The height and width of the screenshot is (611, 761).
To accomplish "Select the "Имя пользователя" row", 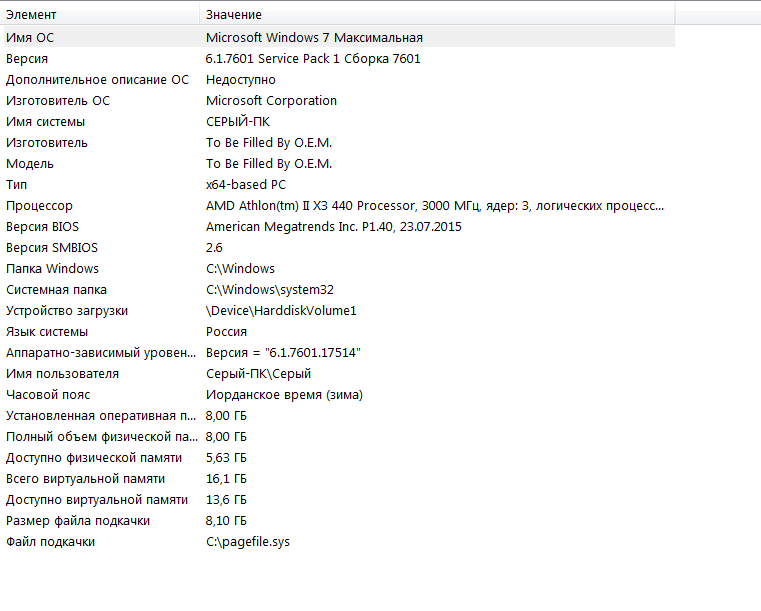I will pos(62,373).
